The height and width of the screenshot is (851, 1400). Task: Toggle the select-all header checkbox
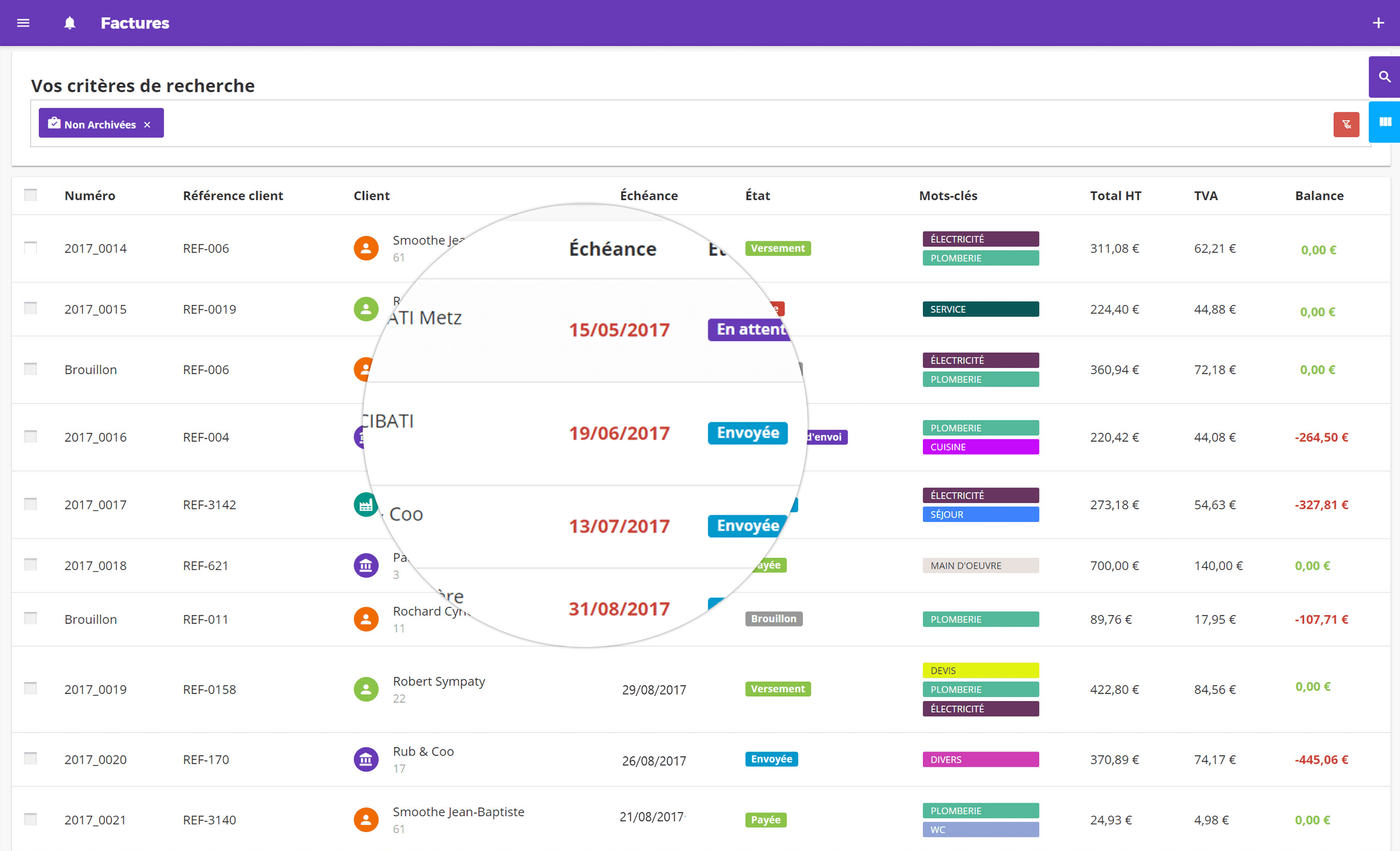tap(31, 195)
